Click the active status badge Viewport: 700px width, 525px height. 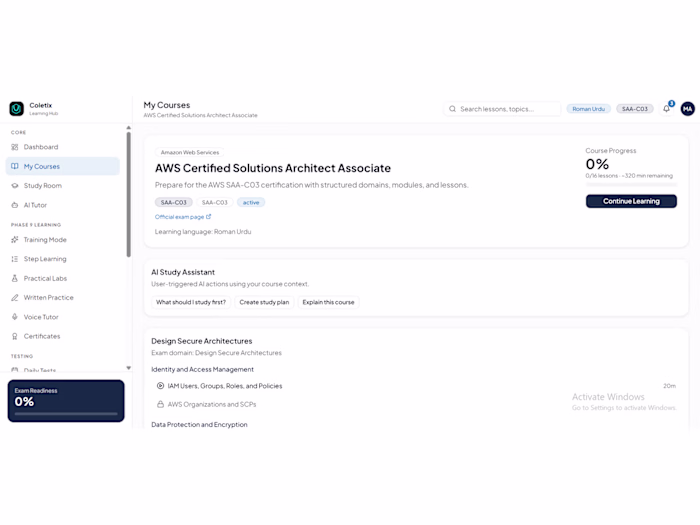coord(251,202)
